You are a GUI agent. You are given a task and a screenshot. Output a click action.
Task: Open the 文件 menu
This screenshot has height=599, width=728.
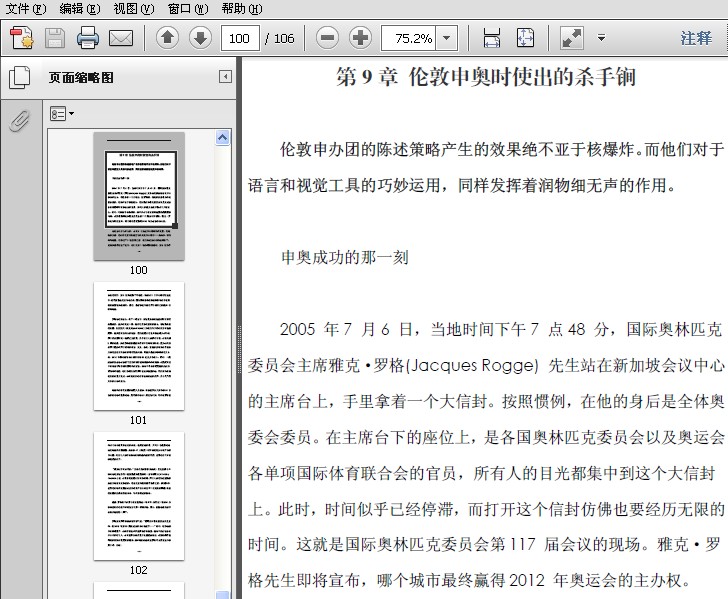point(25,9)
